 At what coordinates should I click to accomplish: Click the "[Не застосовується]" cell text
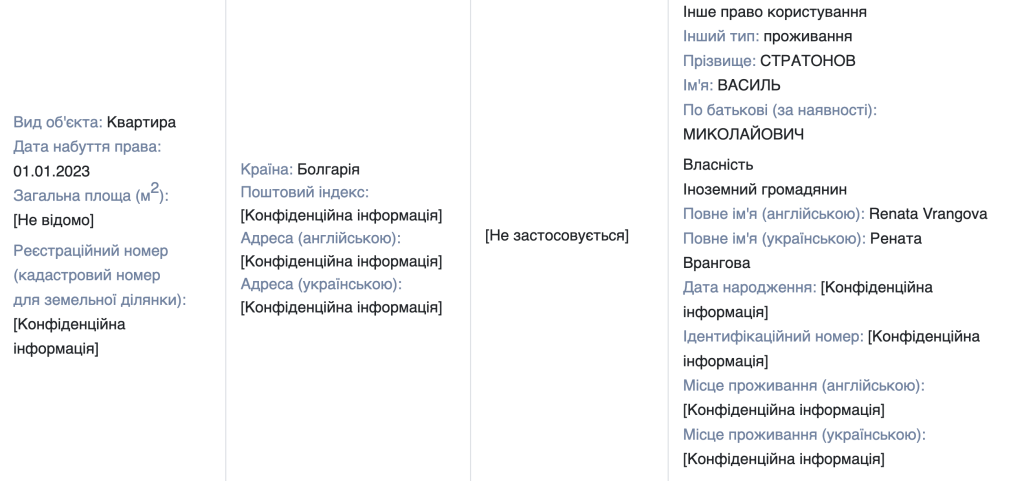pyautogui.click(x=557, y=236)
